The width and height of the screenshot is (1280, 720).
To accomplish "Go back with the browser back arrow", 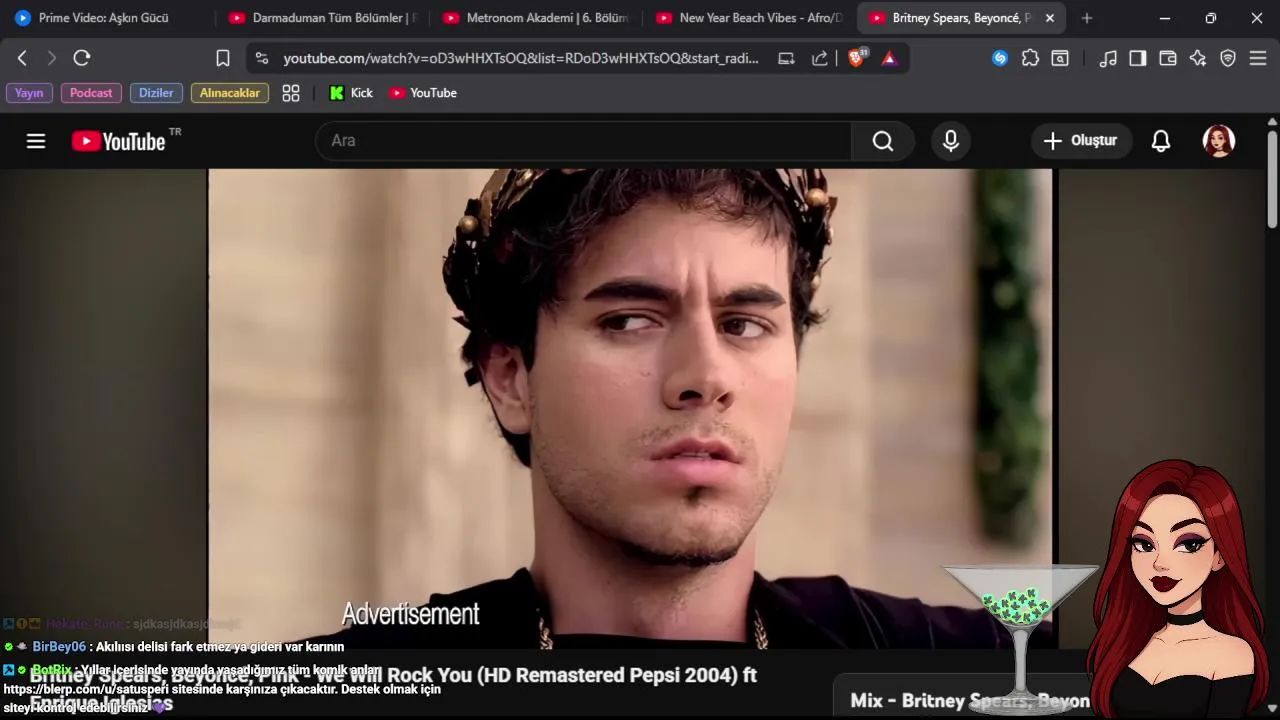I will point(22,58).
